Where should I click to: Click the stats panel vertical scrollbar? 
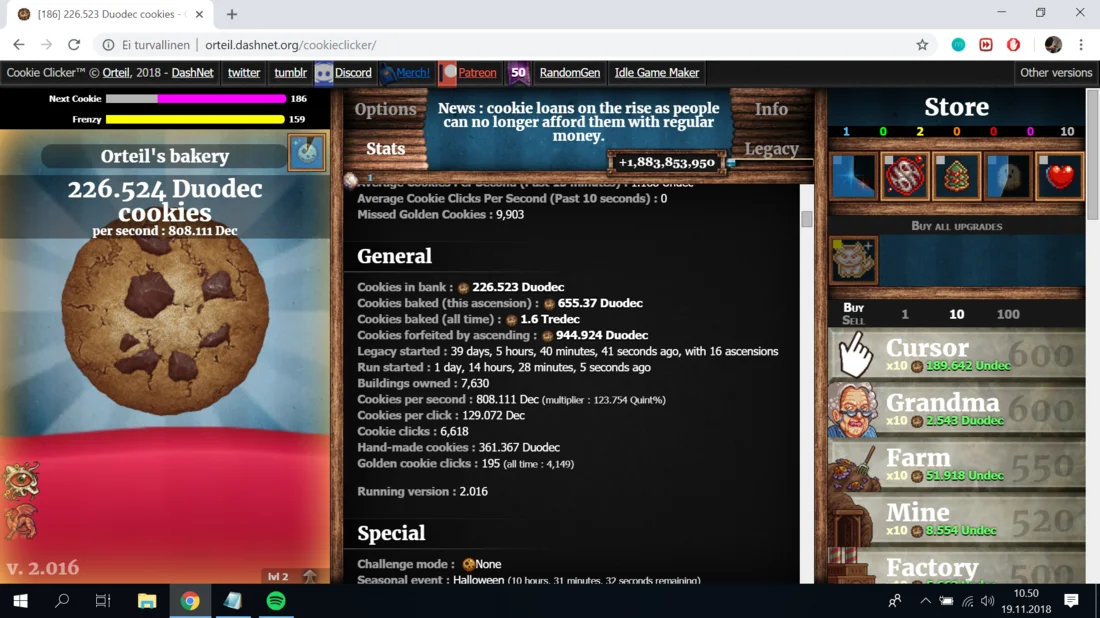tap(806, 219)
